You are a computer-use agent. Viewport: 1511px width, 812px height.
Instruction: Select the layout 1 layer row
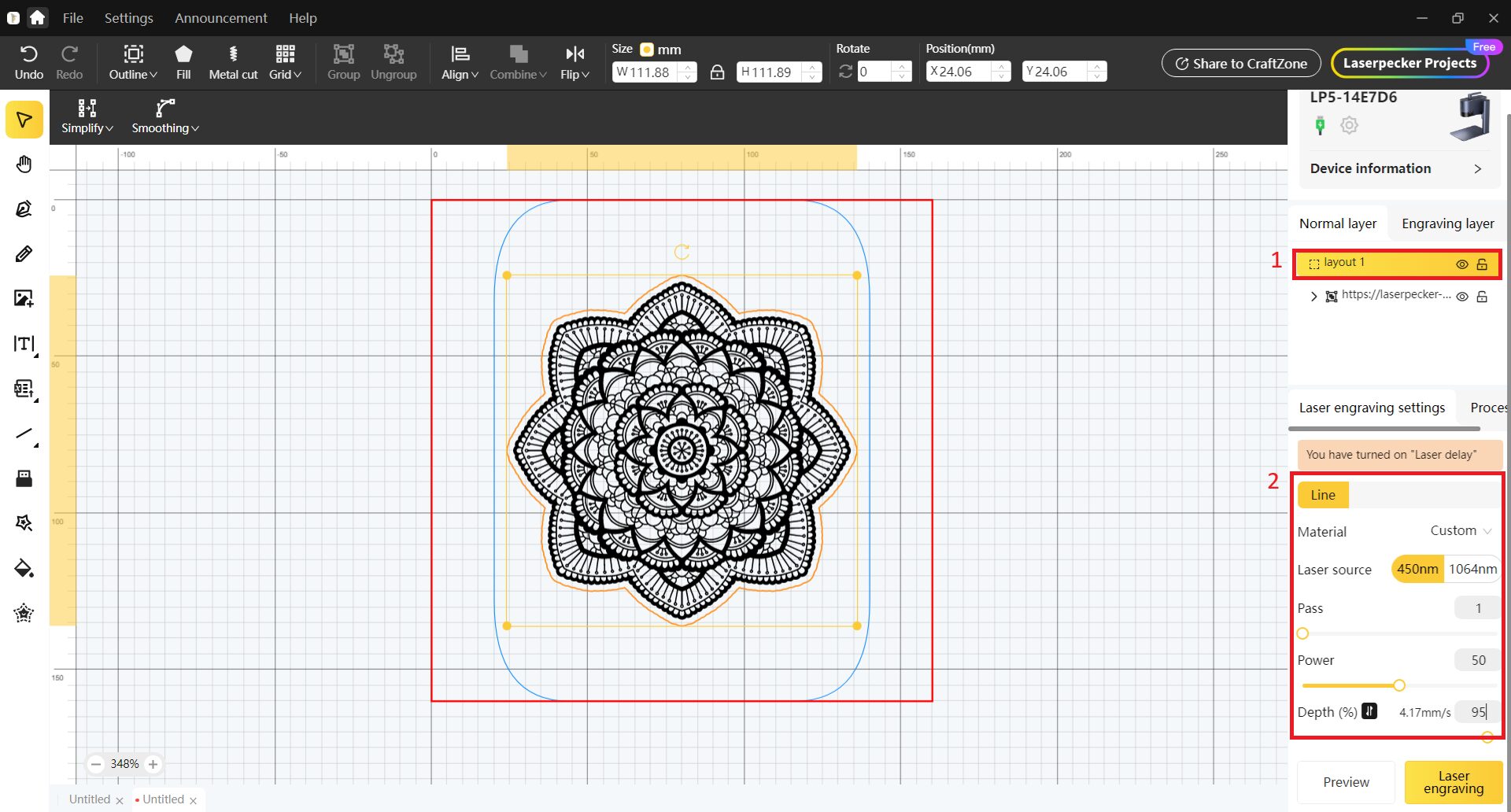1397,264
